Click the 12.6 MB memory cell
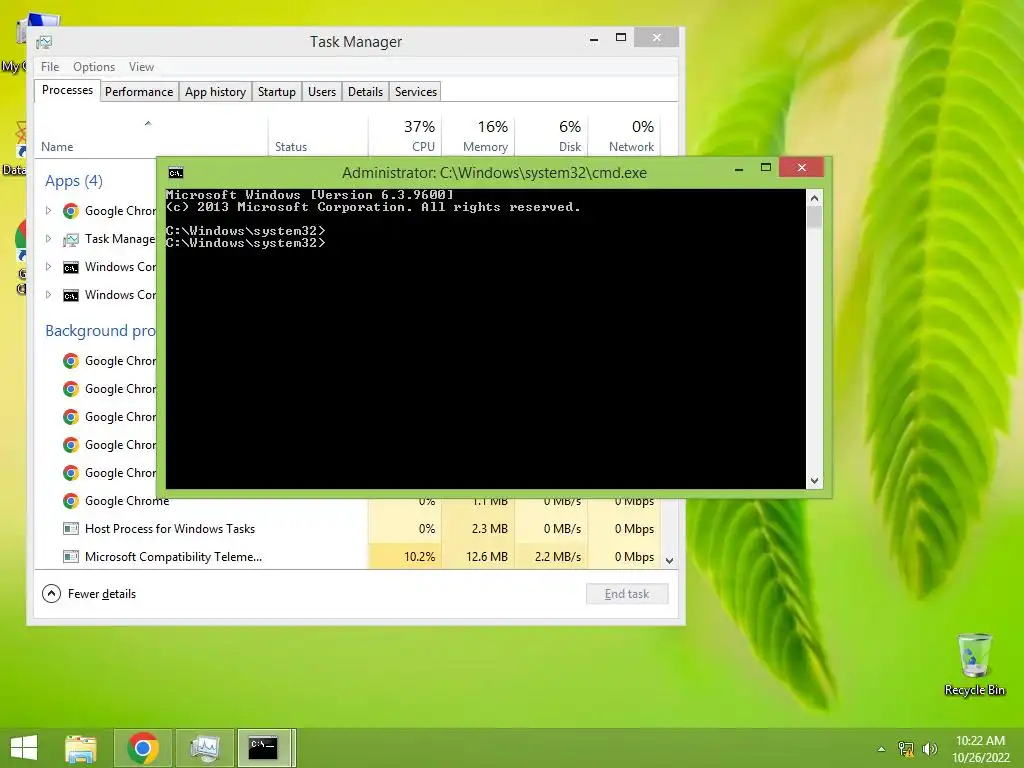 point(478,556)
